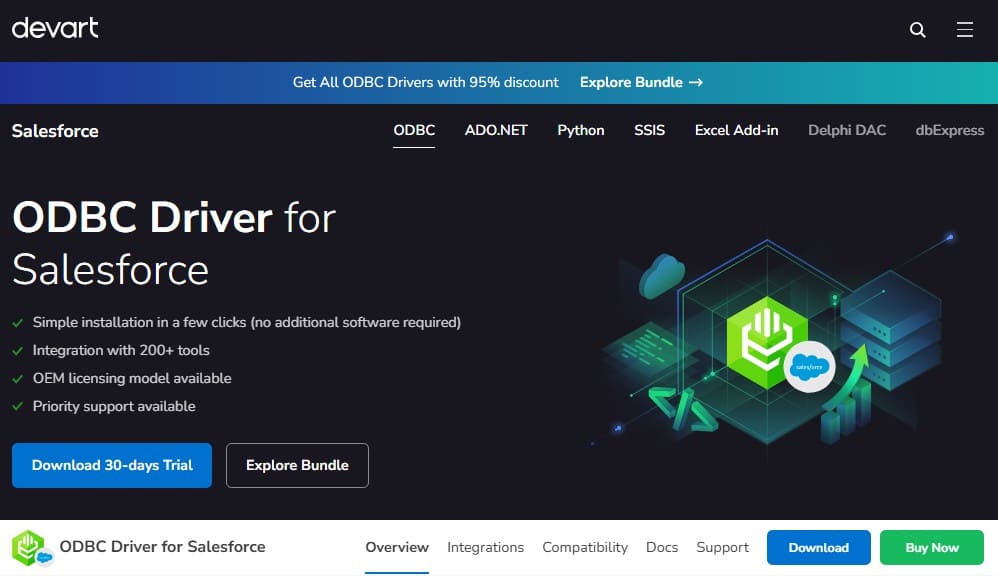
Task: Click the green Buy Now button
Action: tap(932, 547)
